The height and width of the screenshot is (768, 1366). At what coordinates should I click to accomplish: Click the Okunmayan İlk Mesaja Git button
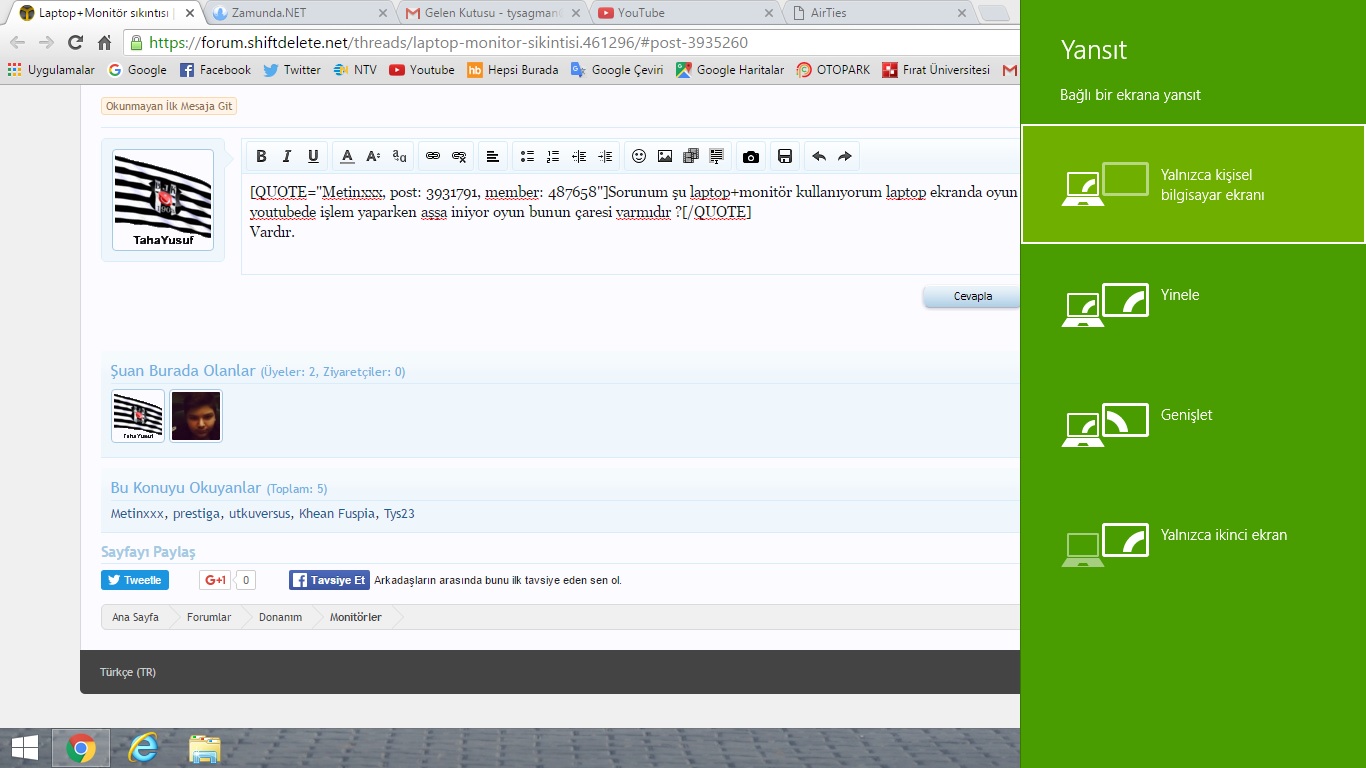(169, 107)
